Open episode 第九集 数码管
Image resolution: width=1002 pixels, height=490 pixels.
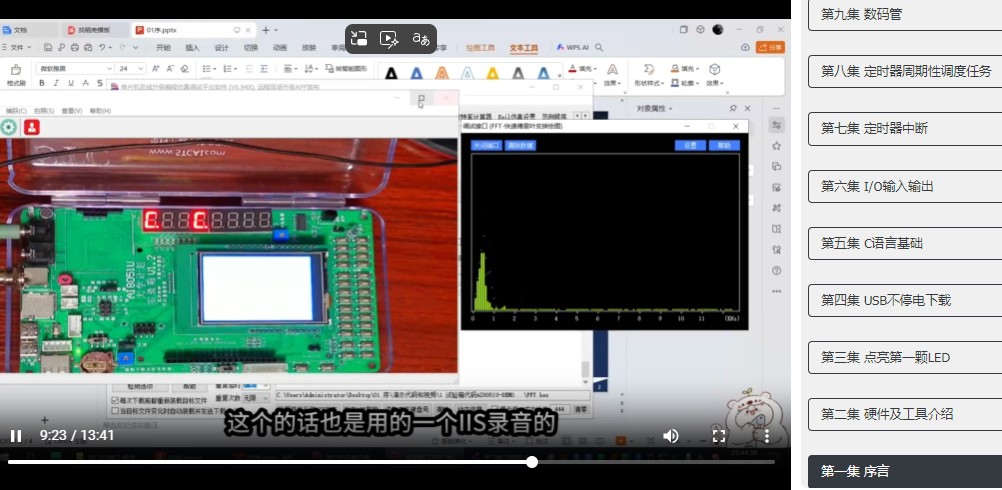coord(906,15)
